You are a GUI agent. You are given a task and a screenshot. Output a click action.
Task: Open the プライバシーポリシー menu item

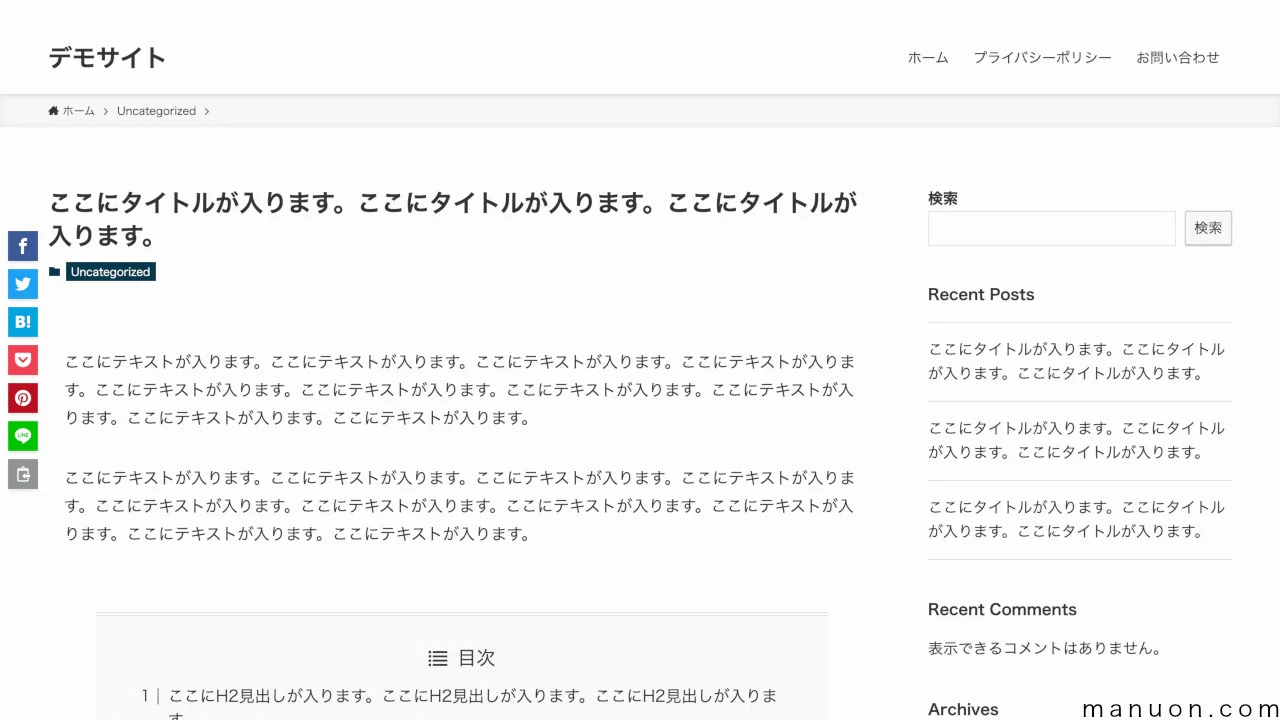pos(1042,58)
